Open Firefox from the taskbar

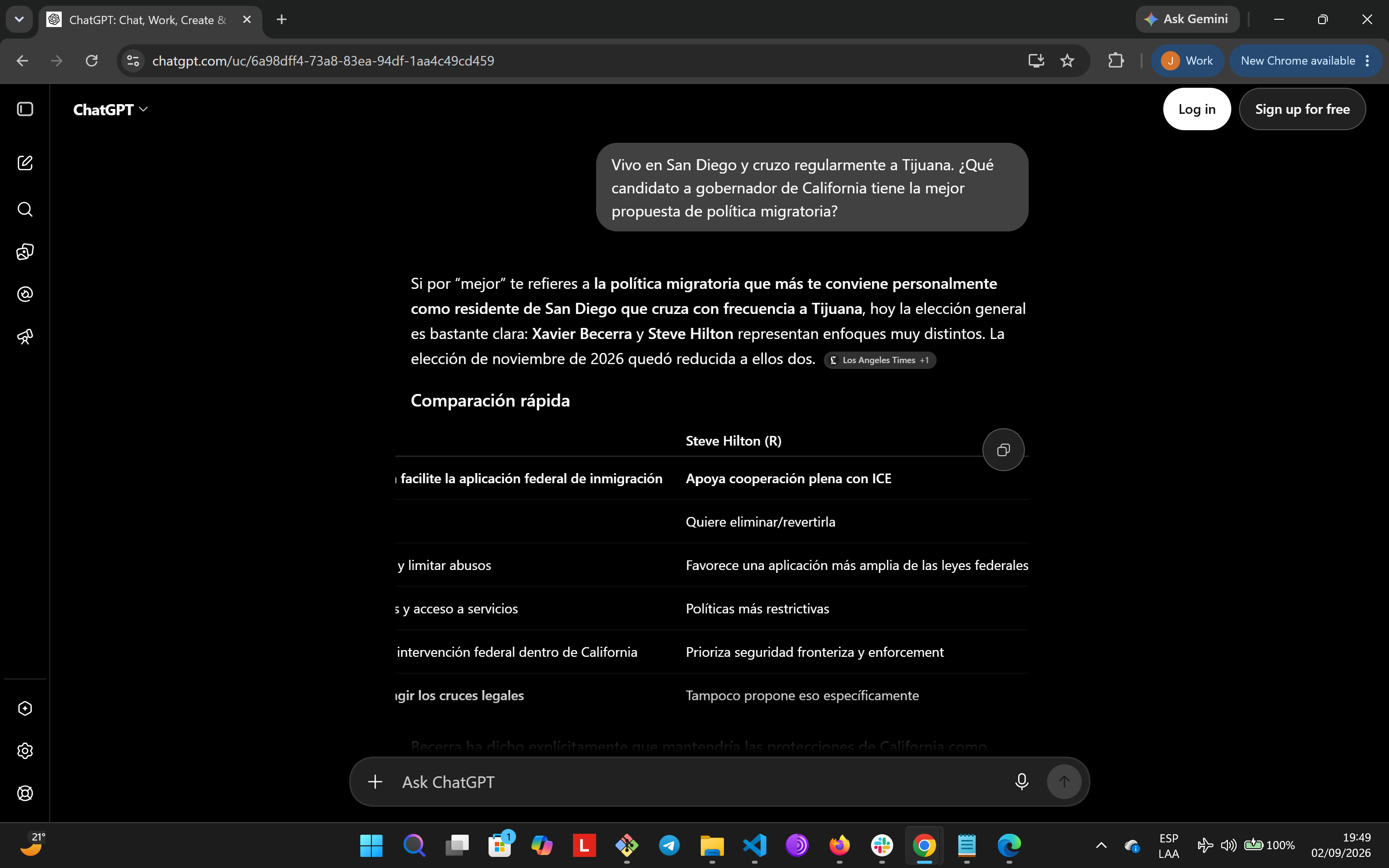pos(840,845)
